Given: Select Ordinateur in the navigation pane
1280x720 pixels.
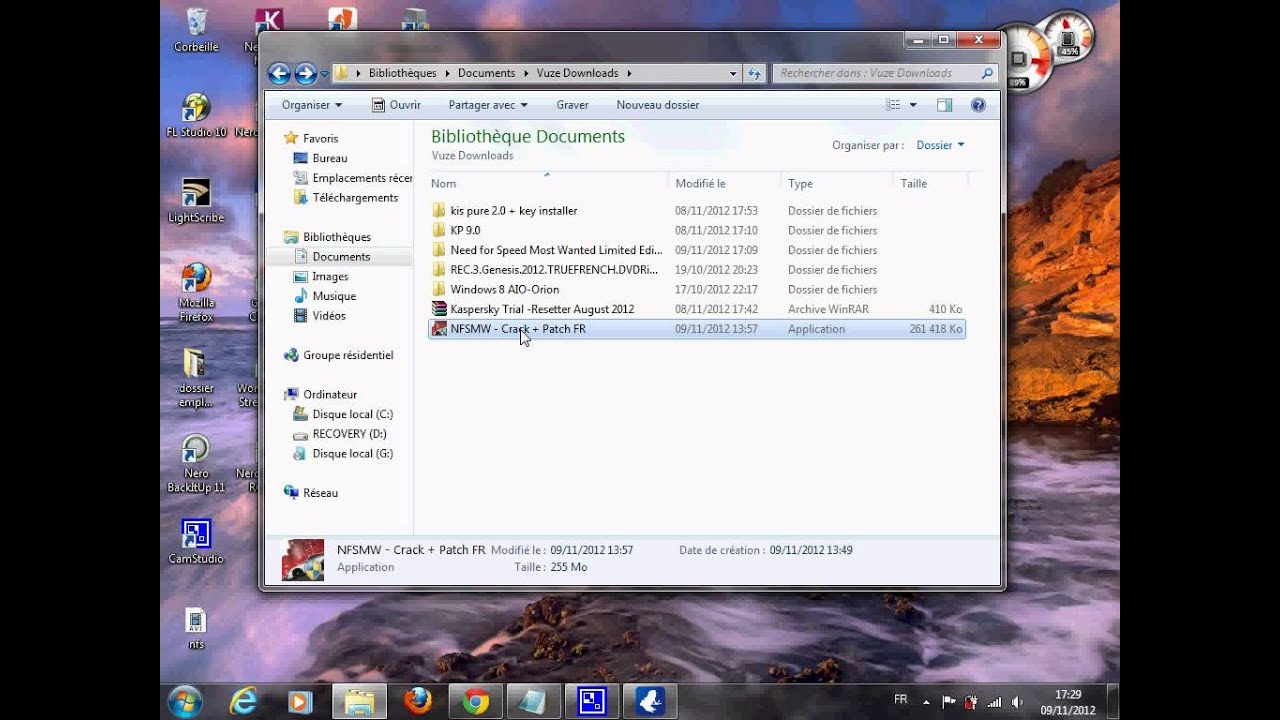Looking at the screenshot, I should [x=330, y=394].
